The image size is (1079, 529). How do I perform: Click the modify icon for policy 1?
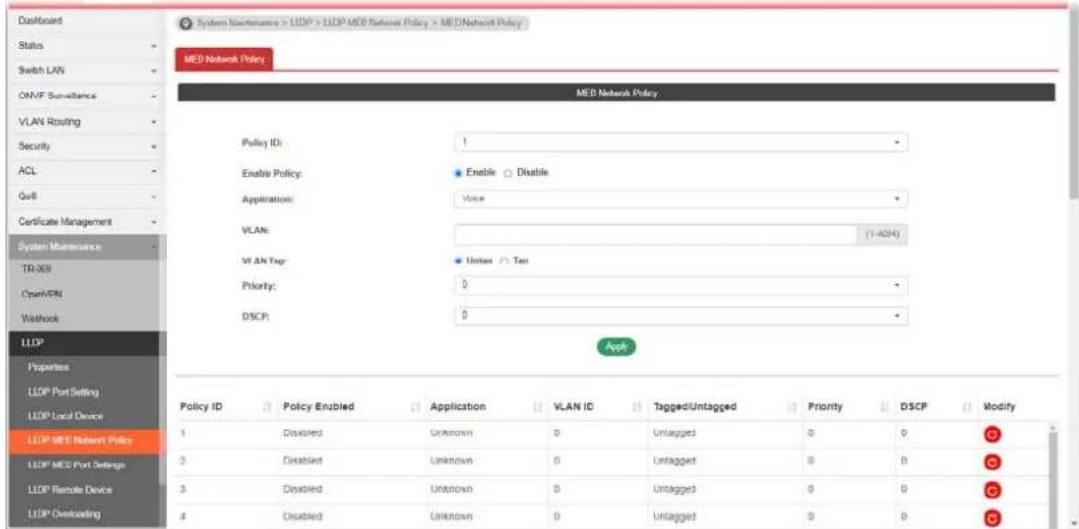[x=993, y=434]
